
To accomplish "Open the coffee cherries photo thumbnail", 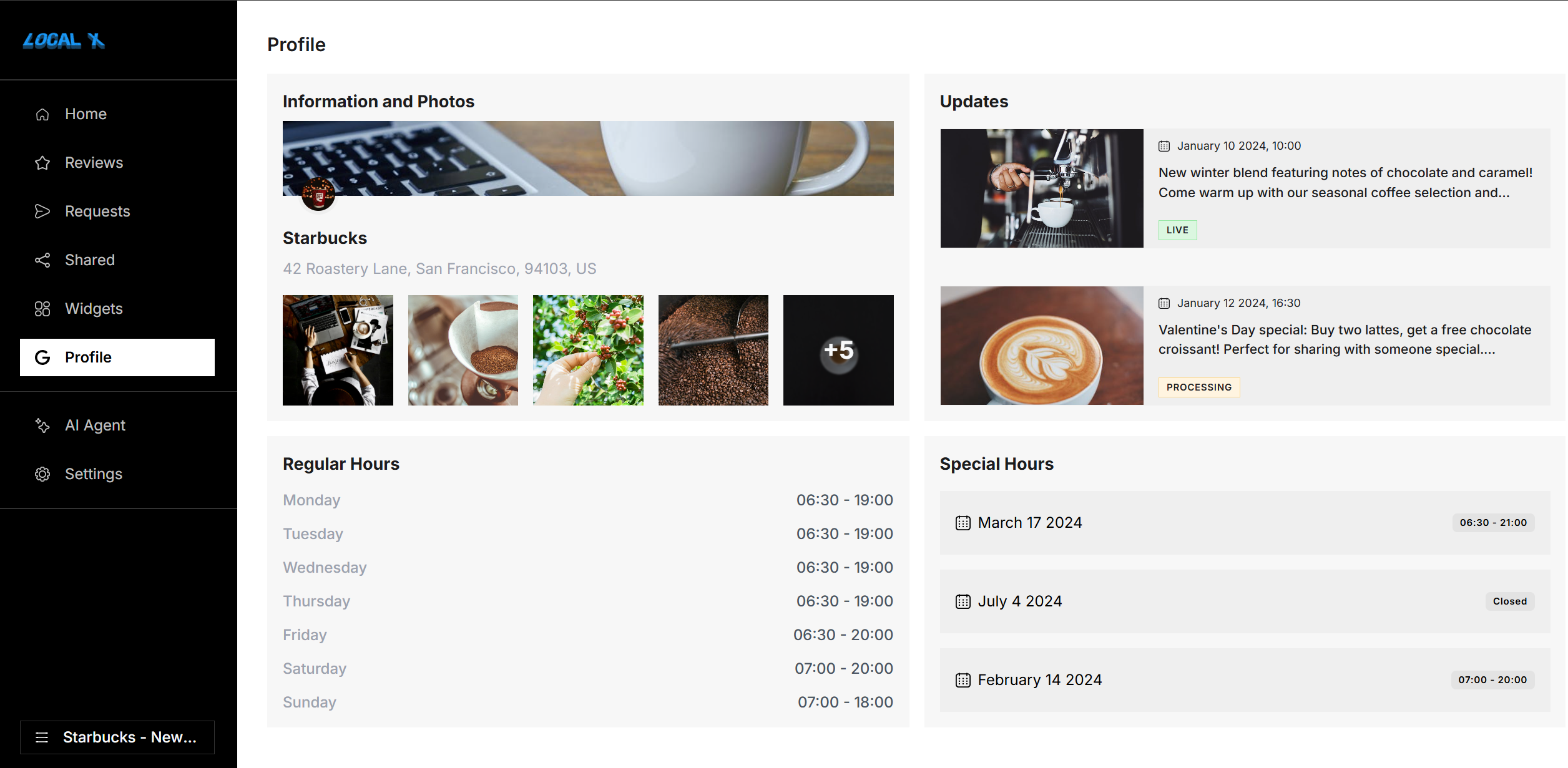I will [588, 350].
